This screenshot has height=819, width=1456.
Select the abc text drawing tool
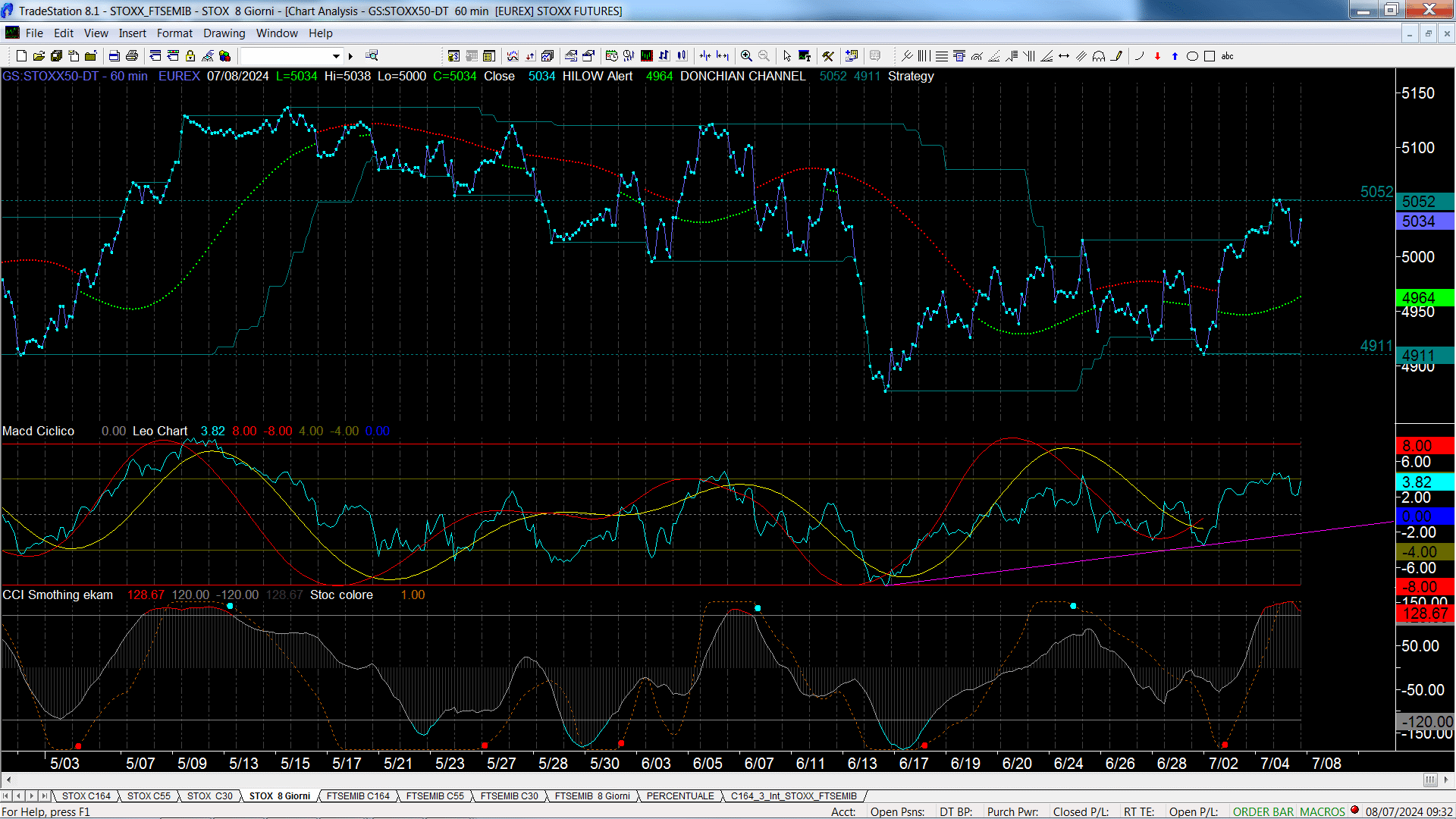pos(1228,56)
